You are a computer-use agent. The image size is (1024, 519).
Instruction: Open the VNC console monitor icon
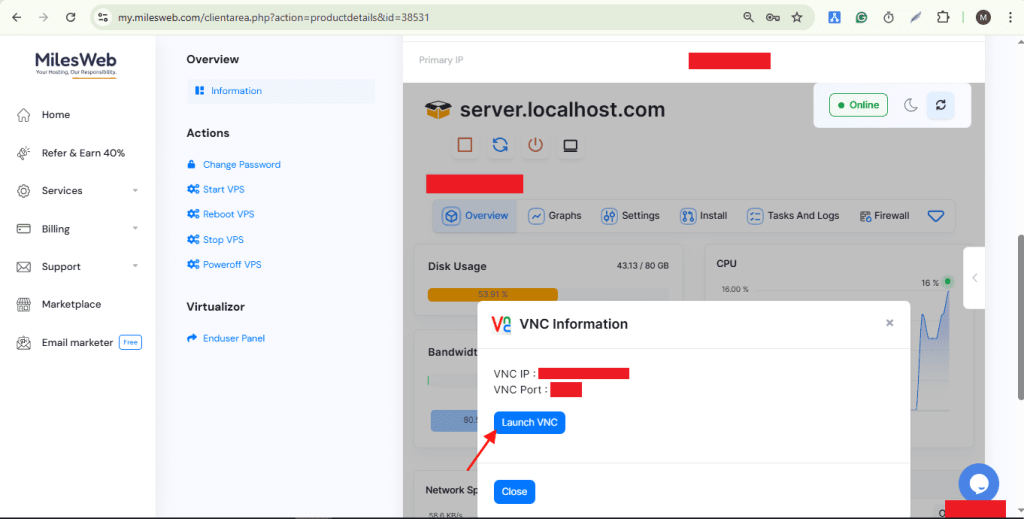(570, 145)
